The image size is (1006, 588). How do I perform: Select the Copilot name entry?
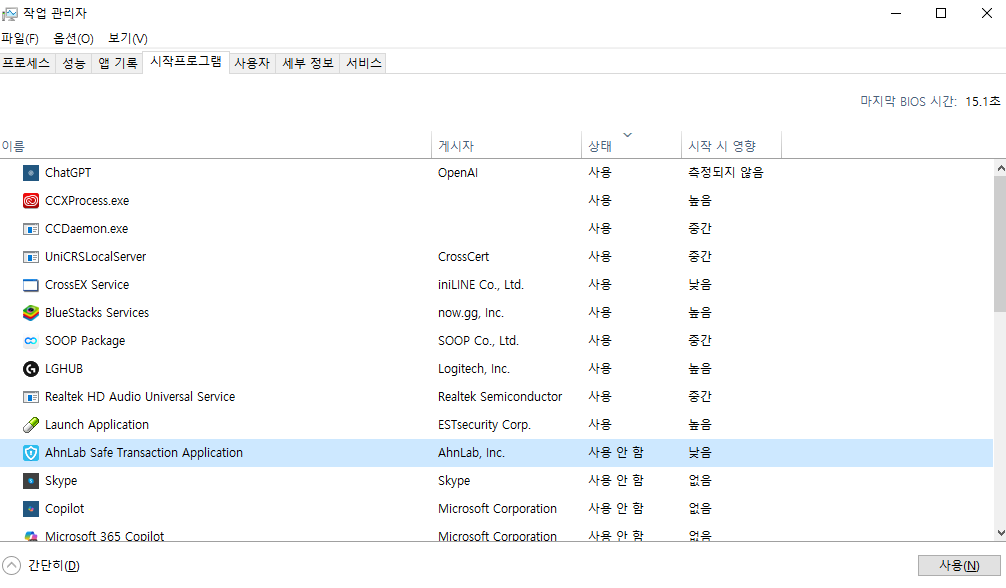pyautogui.click(x=64, y=509)
